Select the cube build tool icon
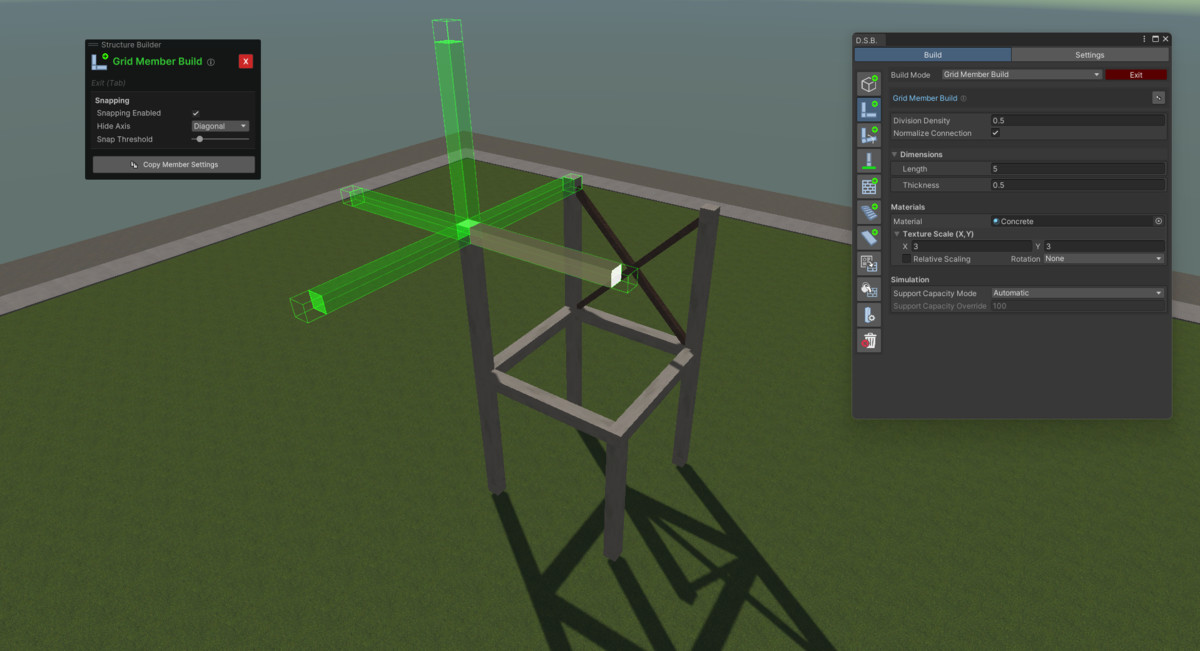 click(x=869, y=84)
